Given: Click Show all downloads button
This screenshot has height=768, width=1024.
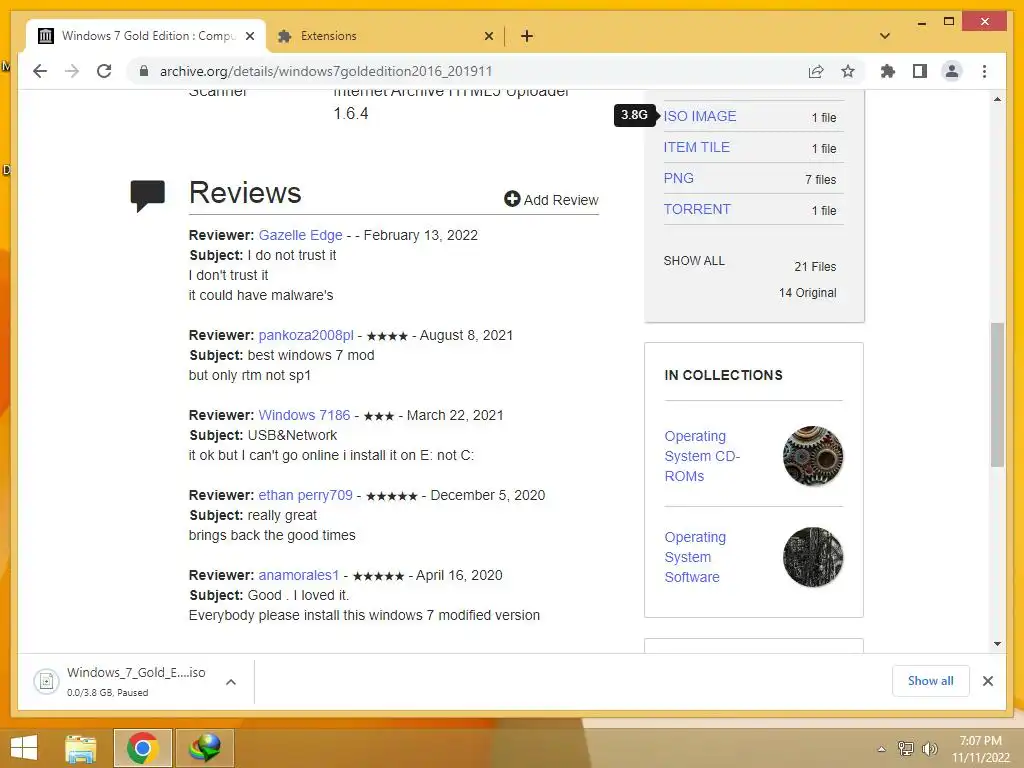Looking at the screenshot, I should point(930,681).
